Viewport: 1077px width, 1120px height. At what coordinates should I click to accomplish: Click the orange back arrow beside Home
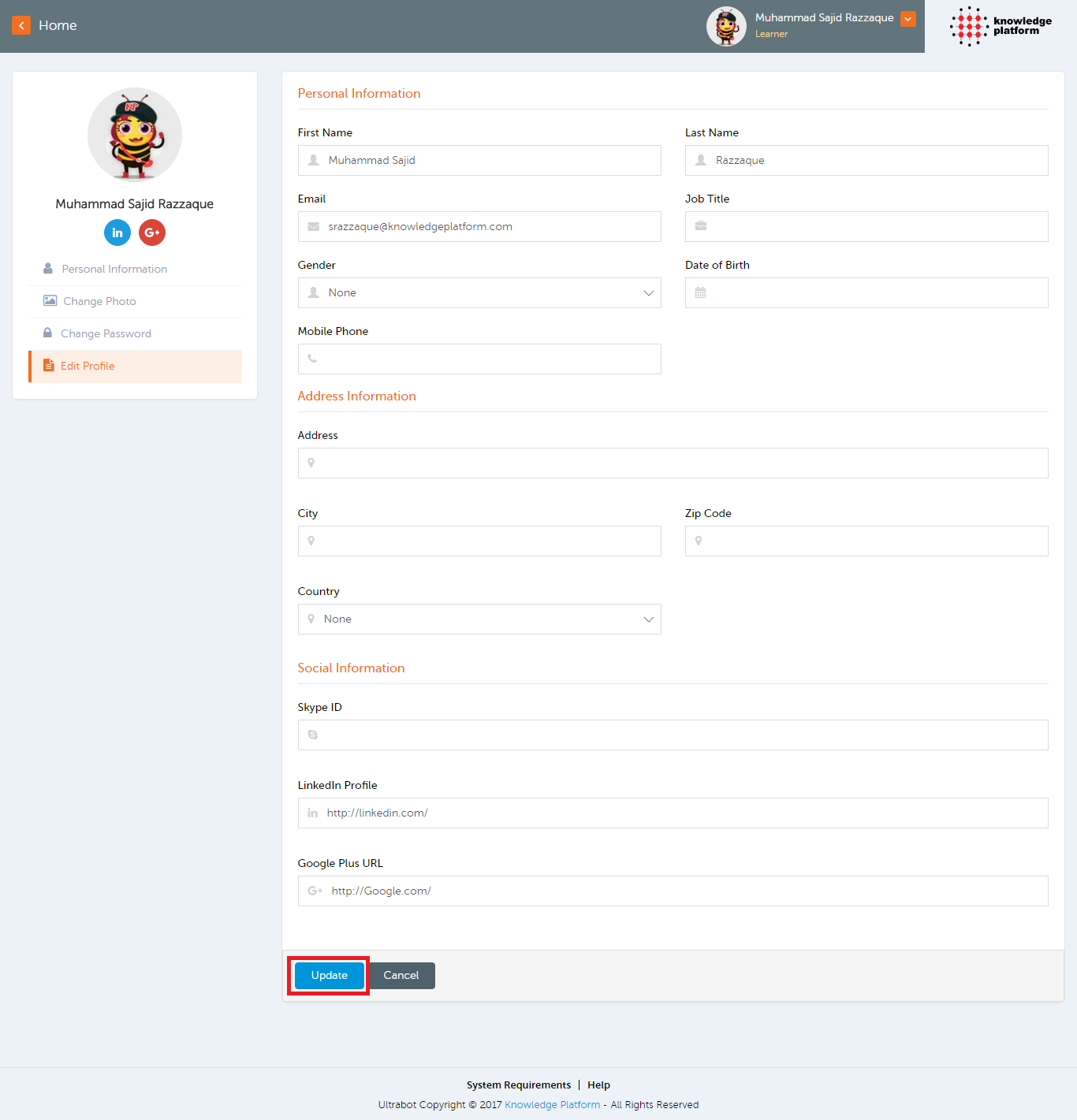[21, 25]
